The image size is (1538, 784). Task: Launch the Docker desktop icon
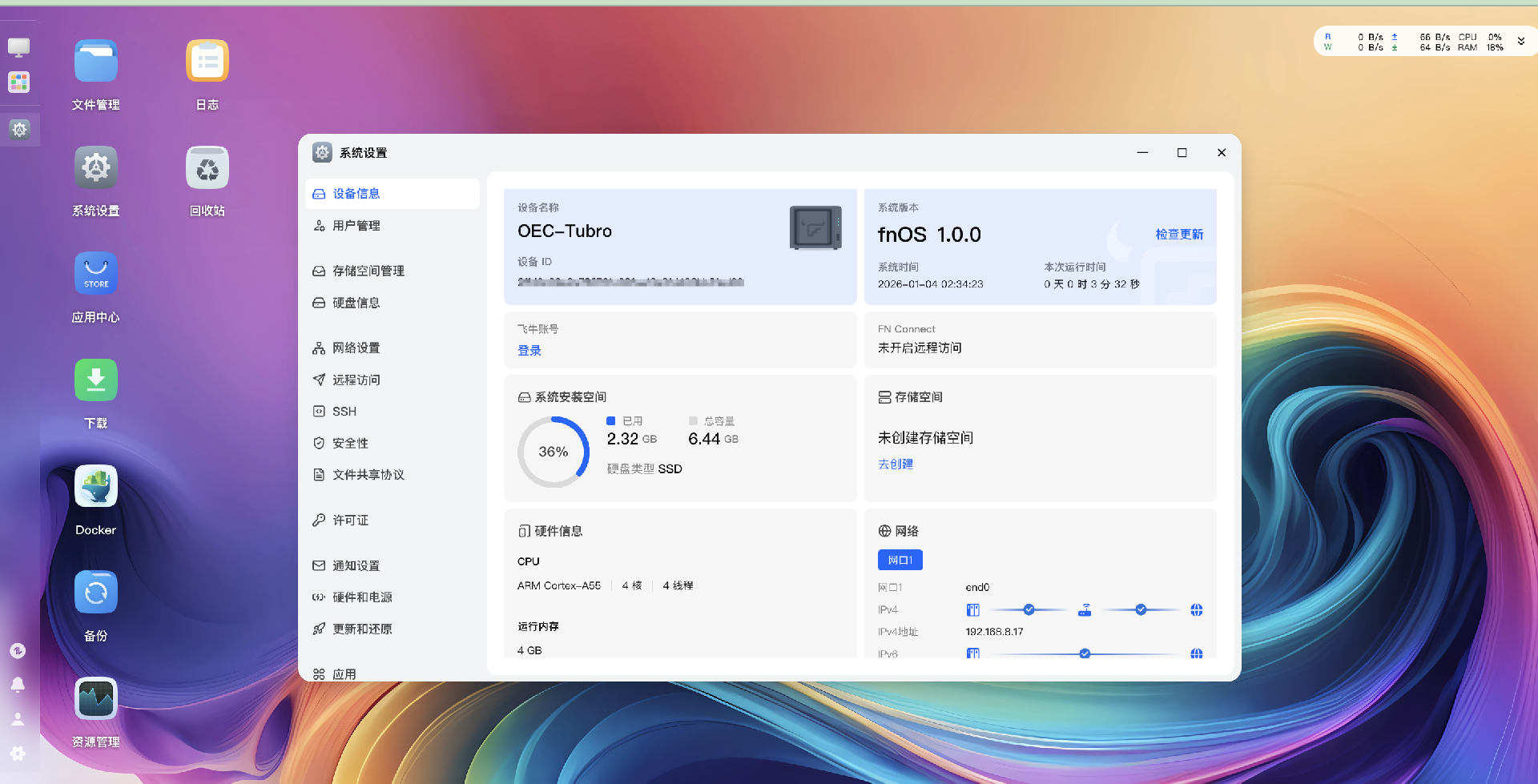pyautogui.click(x=95, y=487)
